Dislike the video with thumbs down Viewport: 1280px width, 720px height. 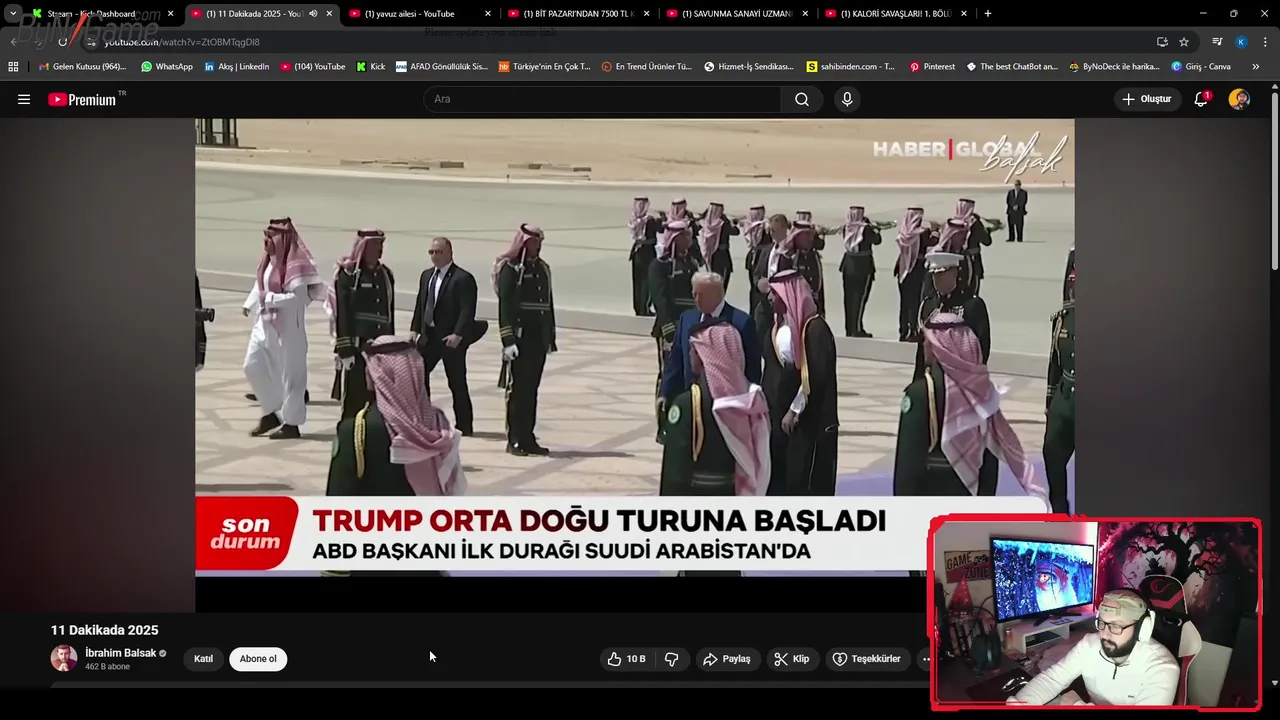pos(672,659)
